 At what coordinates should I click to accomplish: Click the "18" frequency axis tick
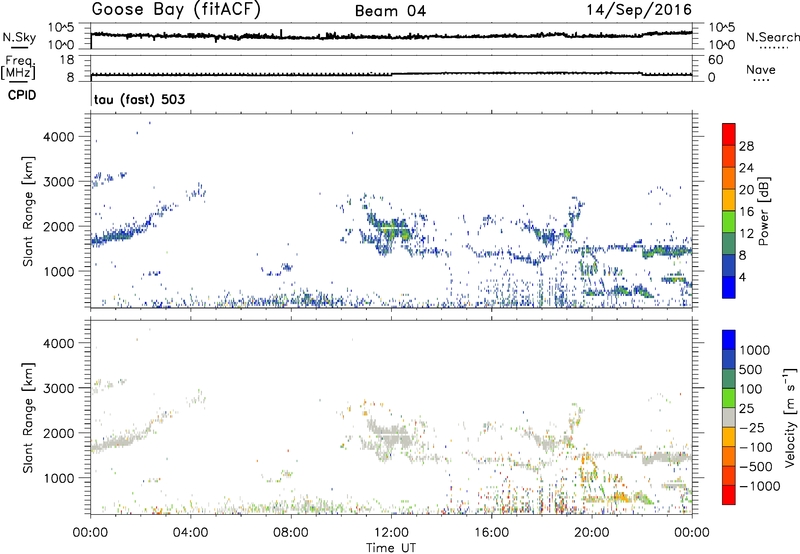pos(66,60)
